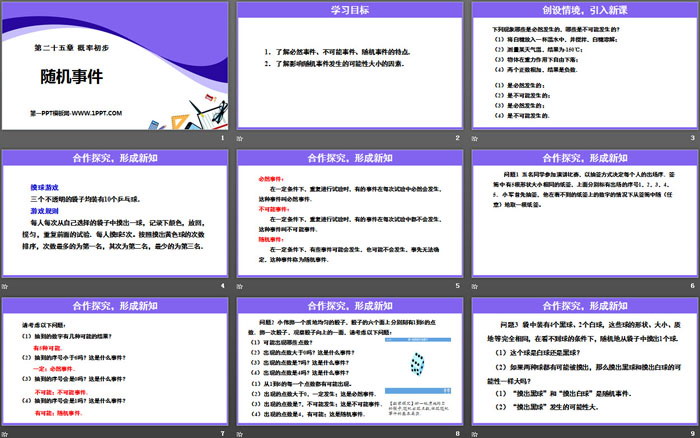Select slide 1 thumbnail titled 随机事件
Screen dimensions: 700x438
(115, 66)
